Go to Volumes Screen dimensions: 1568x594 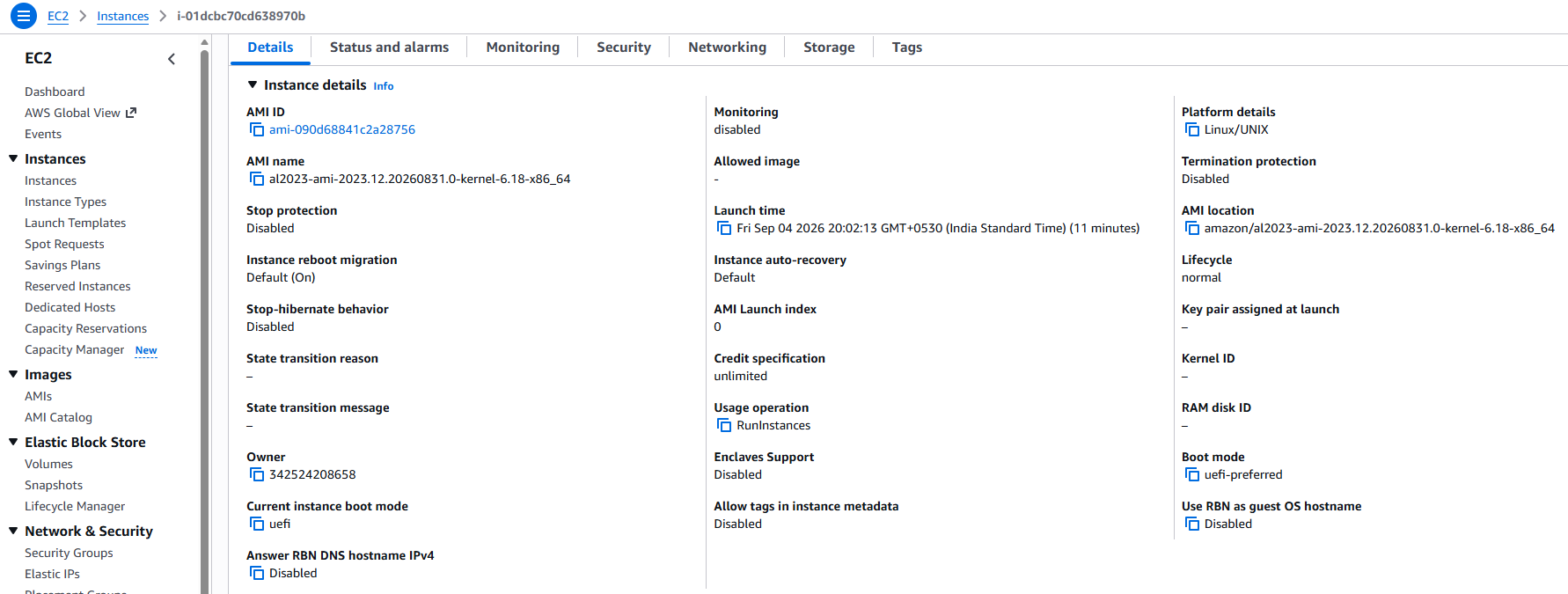[x=48, y=464]
